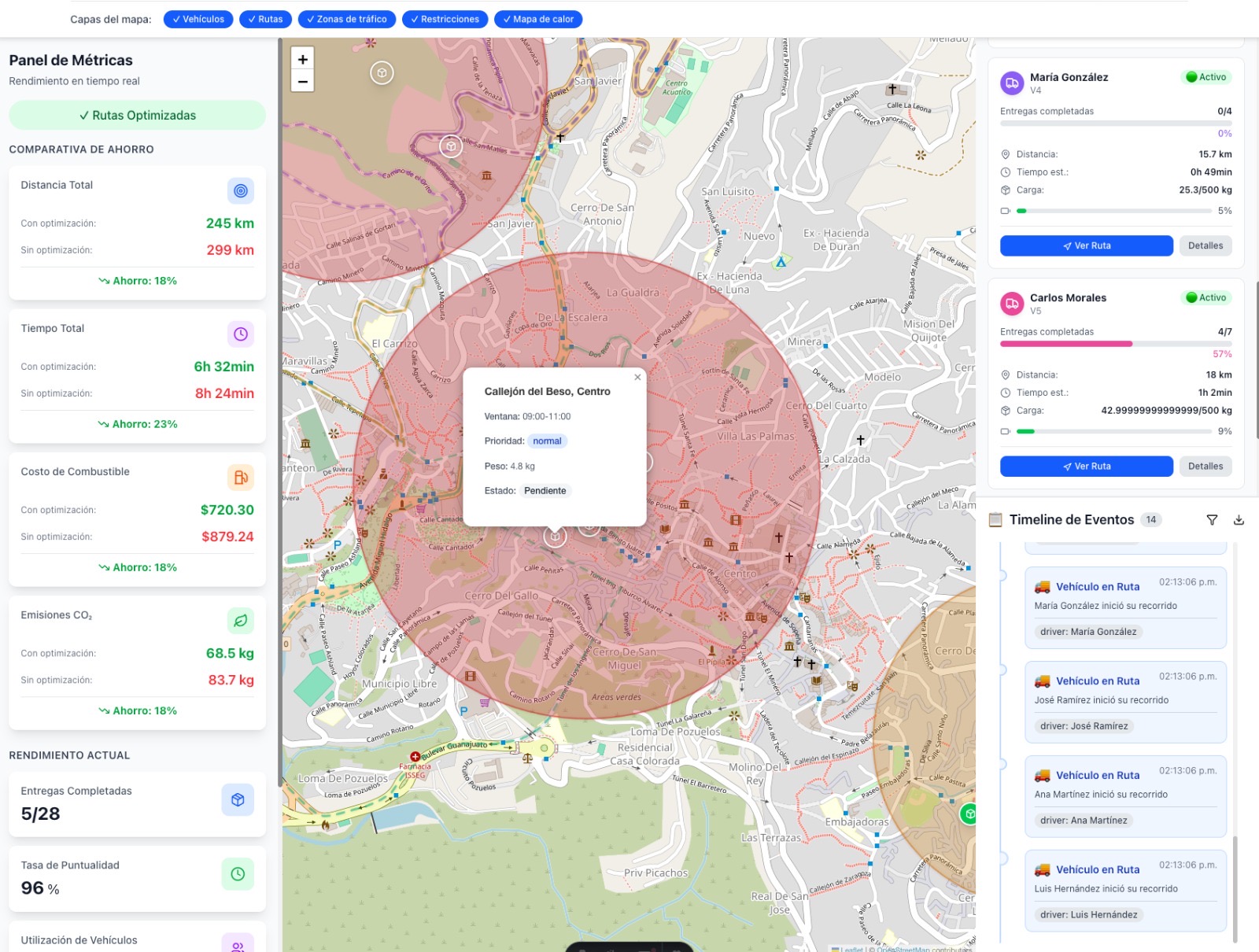Click the Costo de Combustible fuel icon
Screen dimensions: 1259x952
pyautogui.click(x=241, y=477)
